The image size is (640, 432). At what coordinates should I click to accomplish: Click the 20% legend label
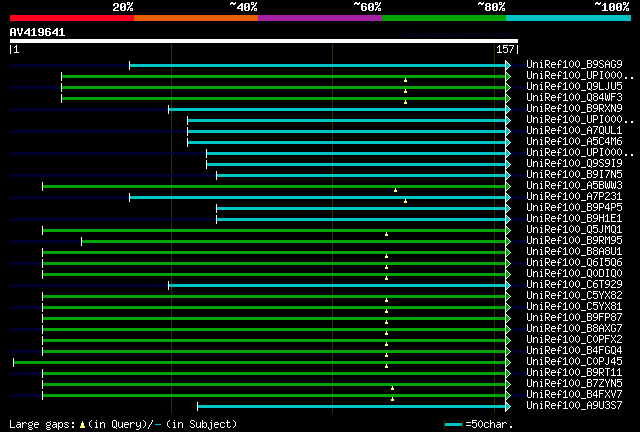pyautogui.click(x=122, y=7)
